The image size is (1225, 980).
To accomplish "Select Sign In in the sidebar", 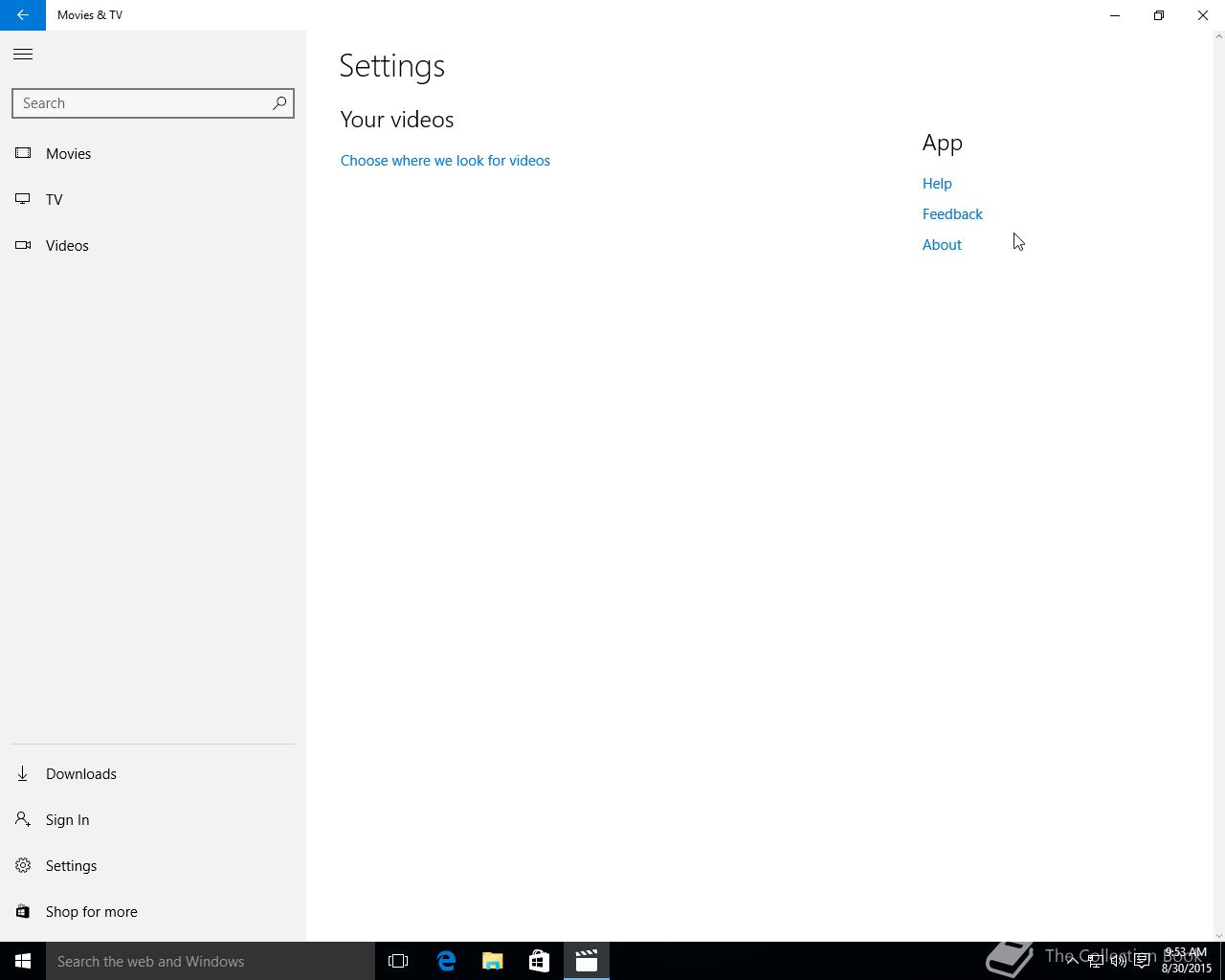I will click(67, 820).
